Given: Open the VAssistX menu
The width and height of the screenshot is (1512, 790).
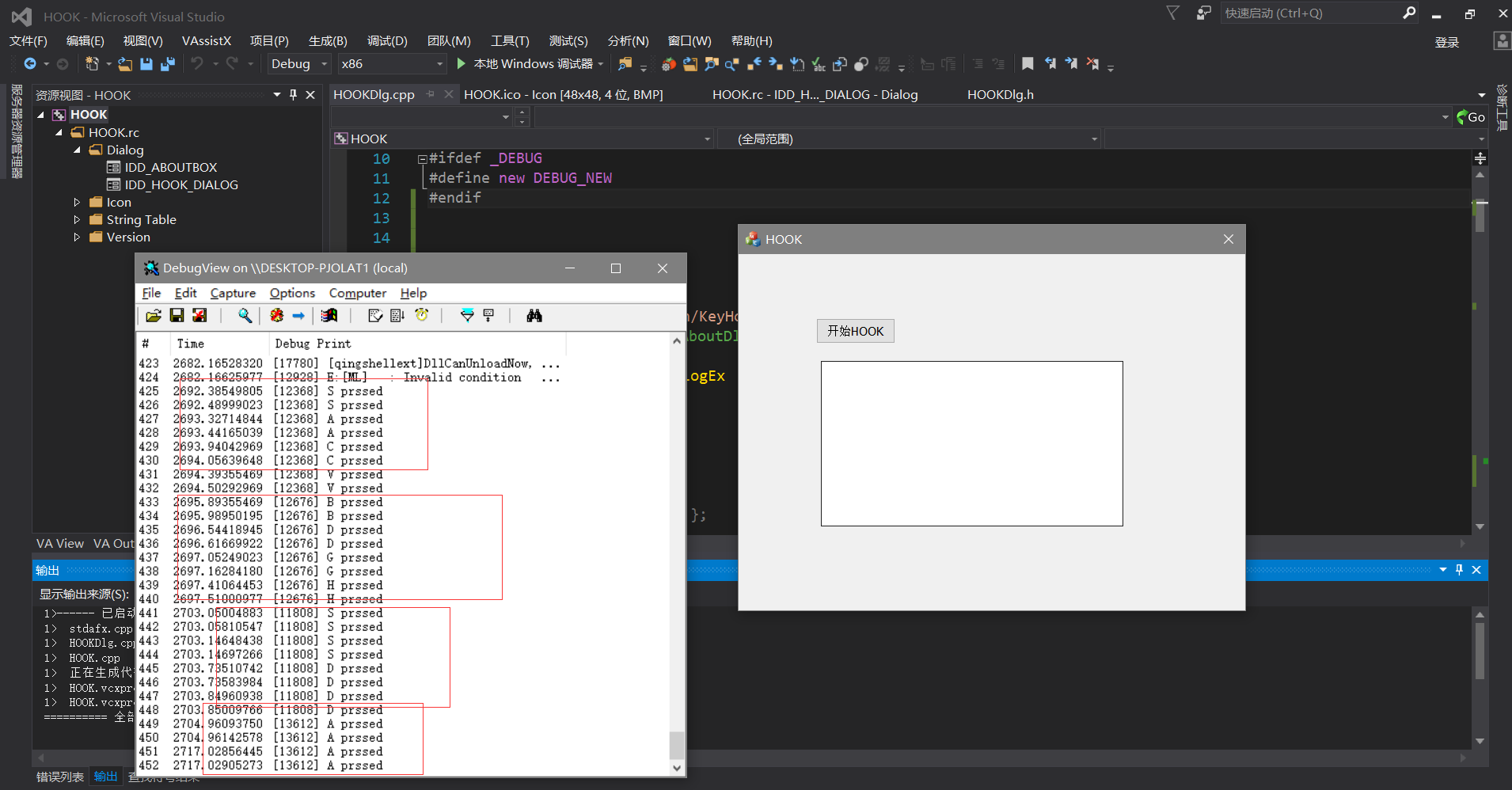Looking at the screenshot, I should pos(207,41).
